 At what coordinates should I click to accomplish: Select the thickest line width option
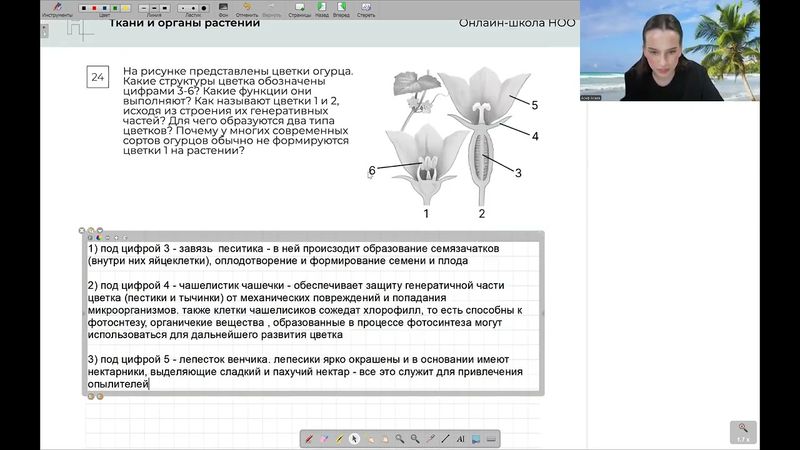[164, 7]
